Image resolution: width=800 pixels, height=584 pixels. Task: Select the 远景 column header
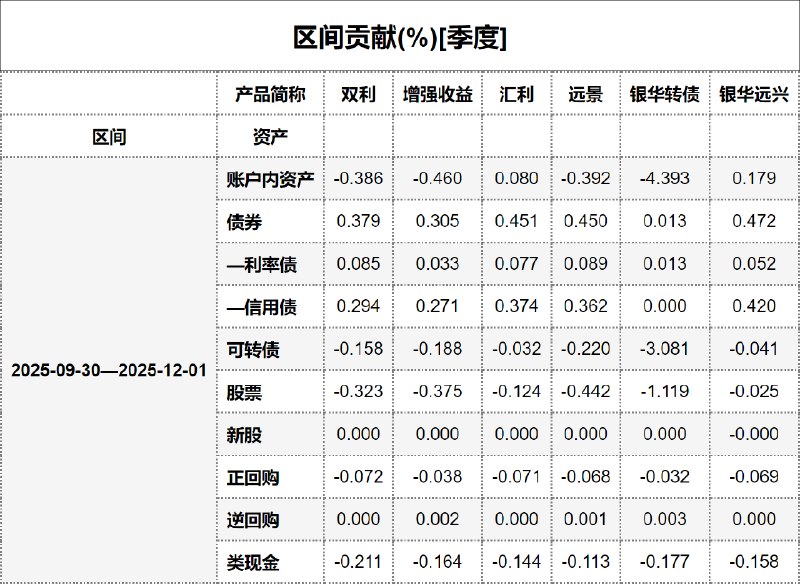[x=585, y=95]
